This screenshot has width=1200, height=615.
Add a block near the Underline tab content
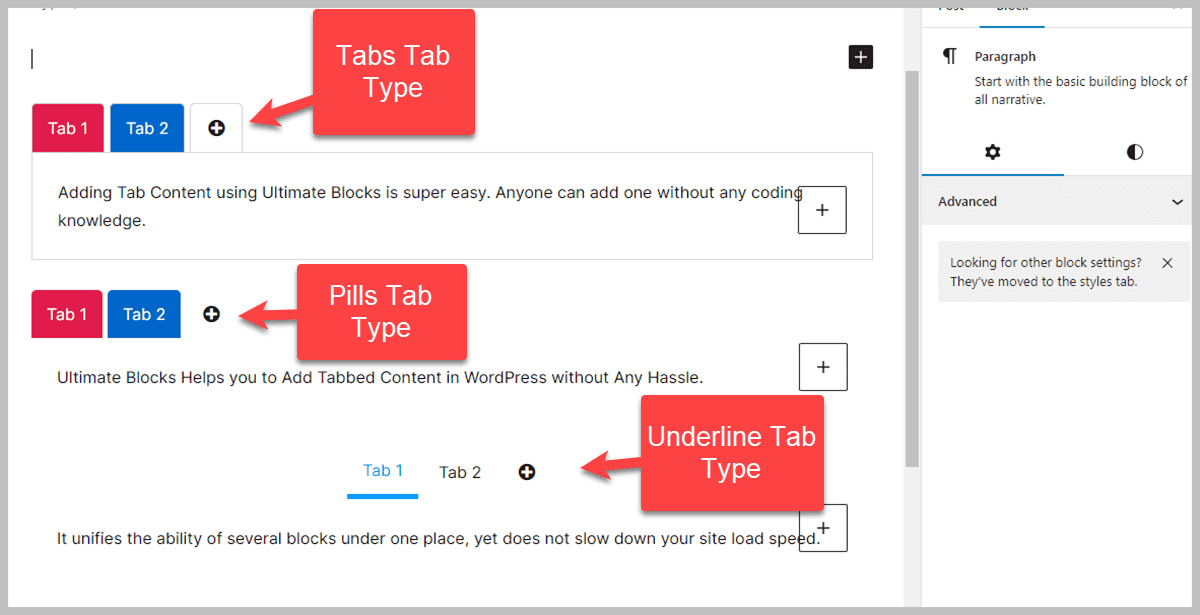tap(823, 527)
